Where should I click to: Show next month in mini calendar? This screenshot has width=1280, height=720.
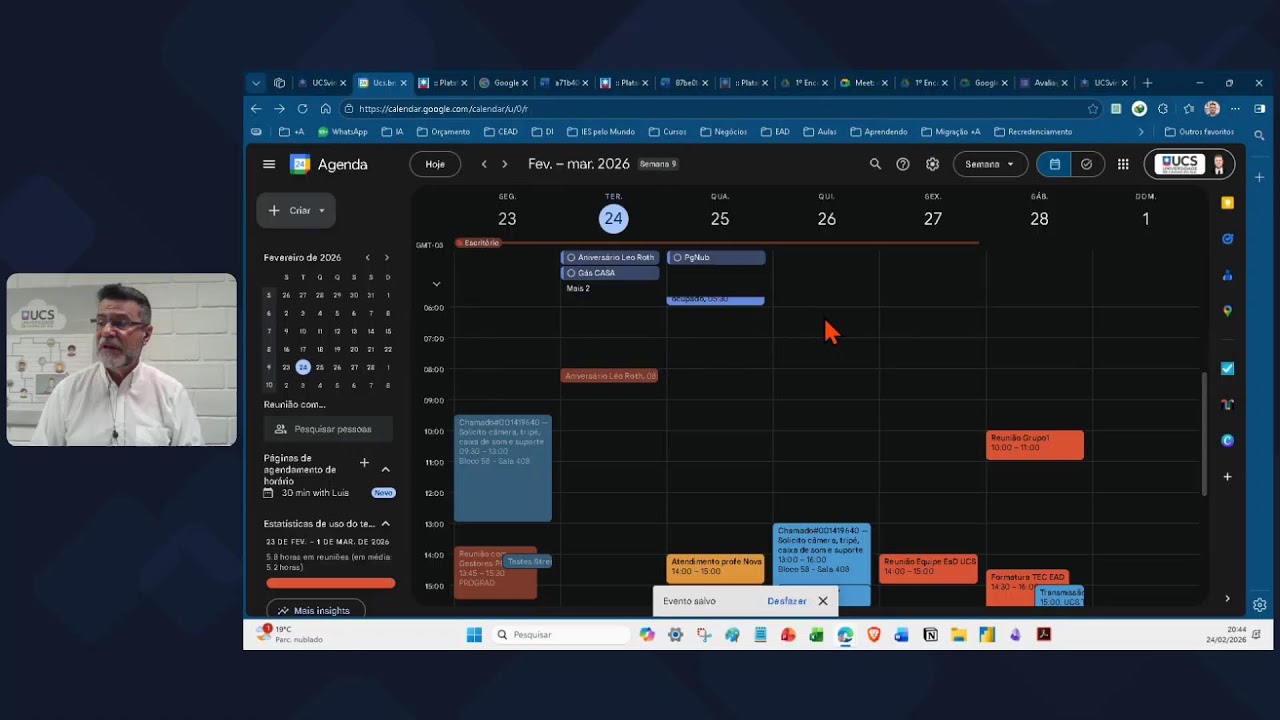click(x=387, y=258)
